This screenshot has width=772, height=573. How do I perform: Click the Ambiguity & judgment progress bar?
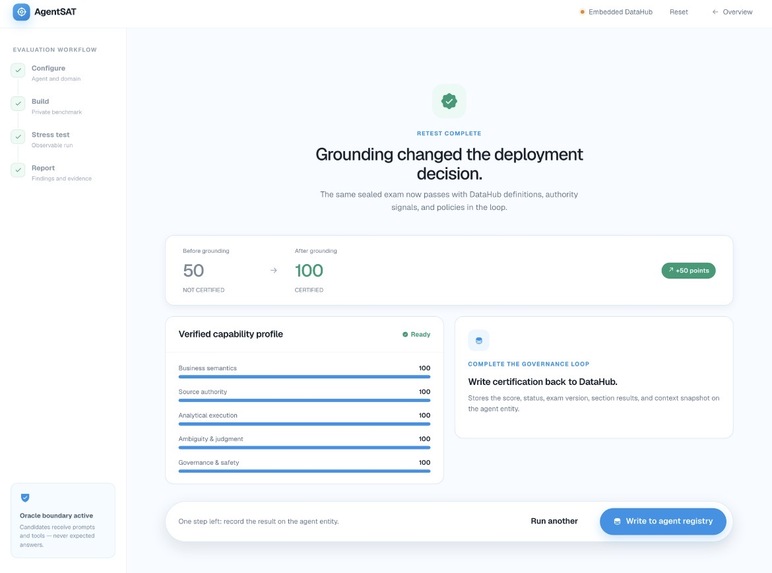pyautogui.click(x=304, y=447)
